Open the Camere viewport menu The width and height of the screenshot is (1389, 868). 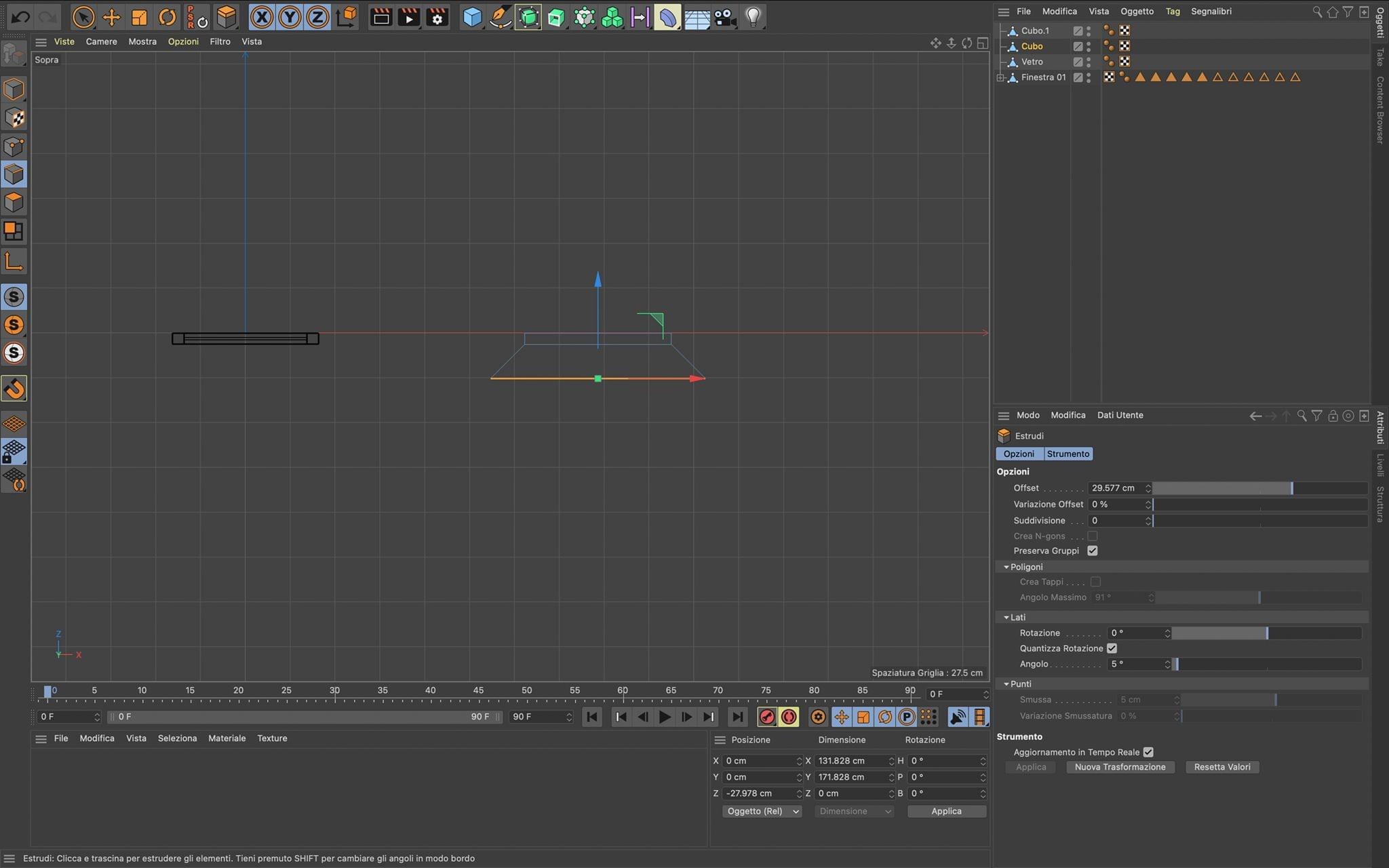(101, 41)
